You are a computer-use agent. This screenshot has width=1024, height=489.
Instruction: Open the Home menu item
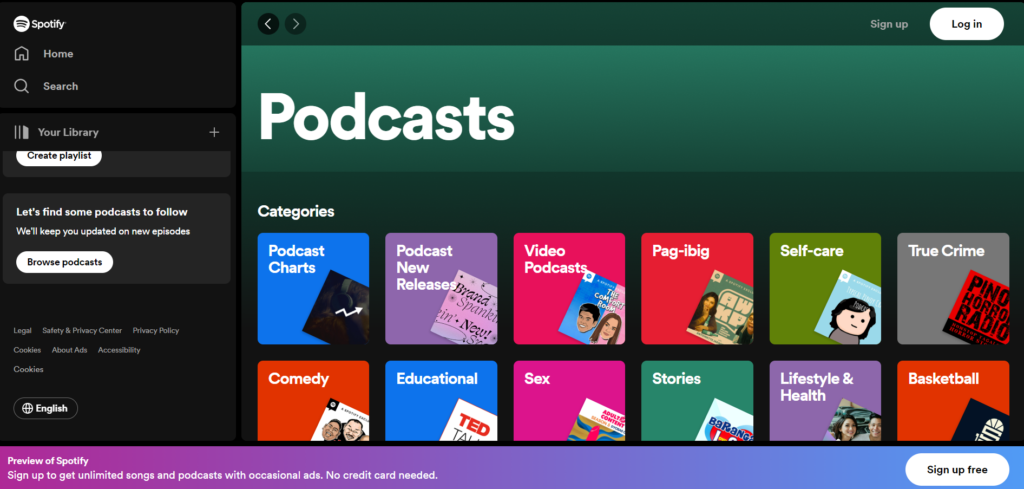58,54
